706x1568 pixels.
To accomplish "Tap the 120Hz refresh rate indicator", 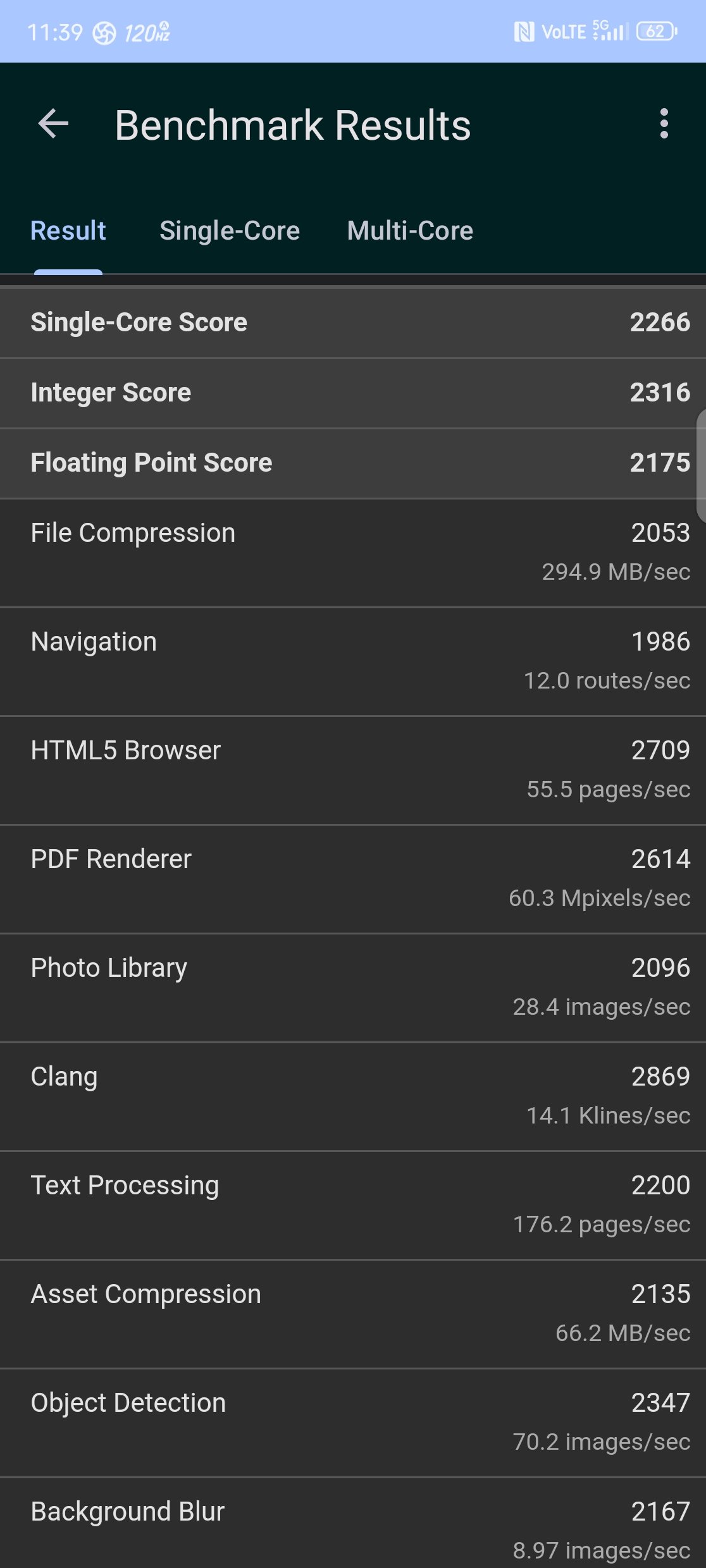I will pyautogui.click(x=147, y=32).
